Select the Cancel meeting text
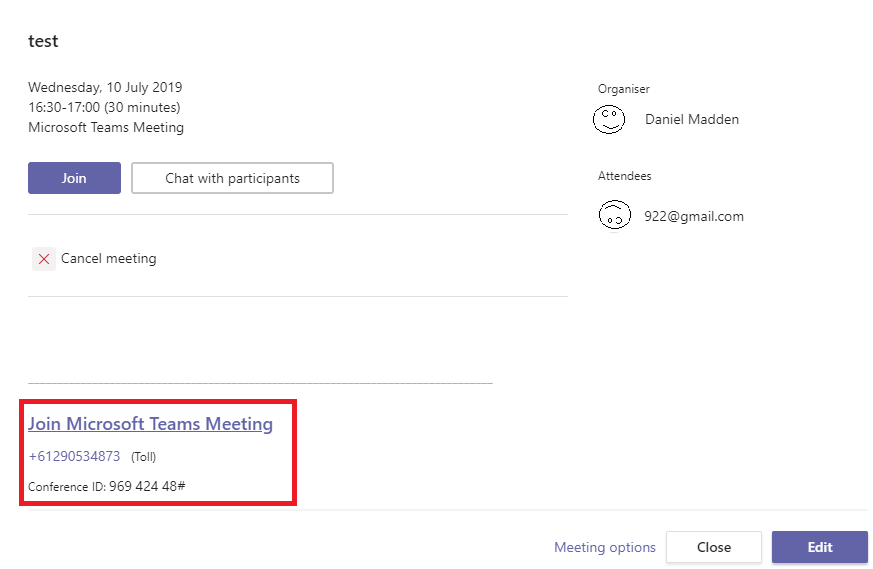Image resolution: width=873 pixels, height=569 pixels. pos(109,258)
